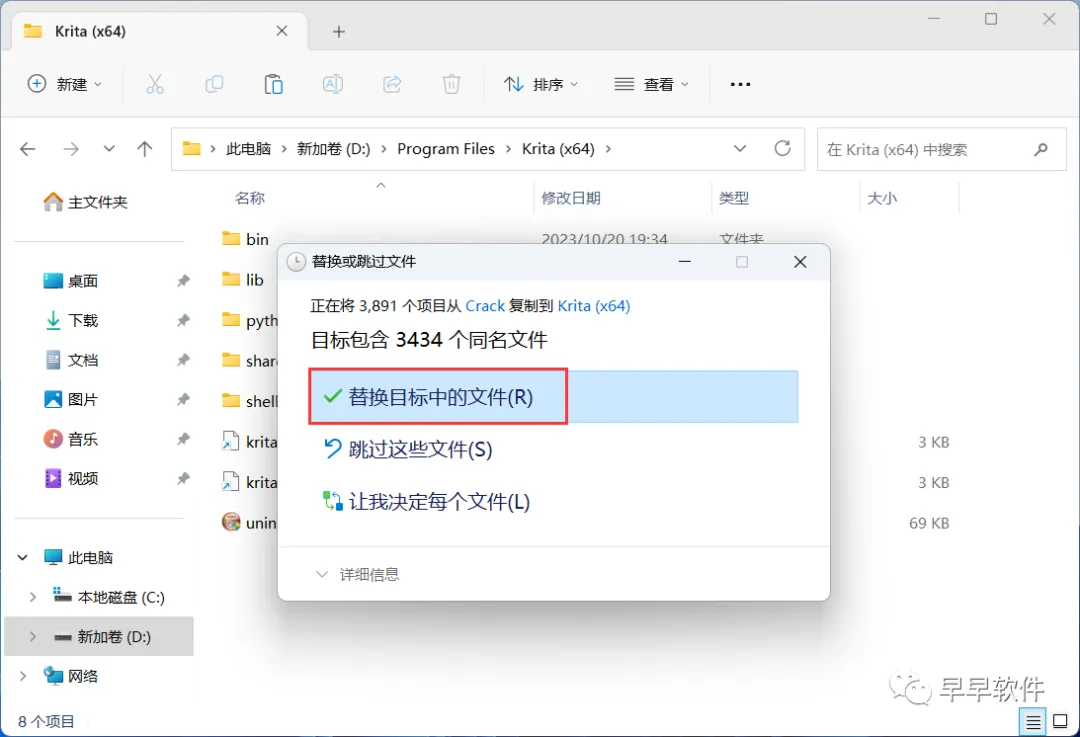Click the Share icon in toolbar

[x=392, y=84]
